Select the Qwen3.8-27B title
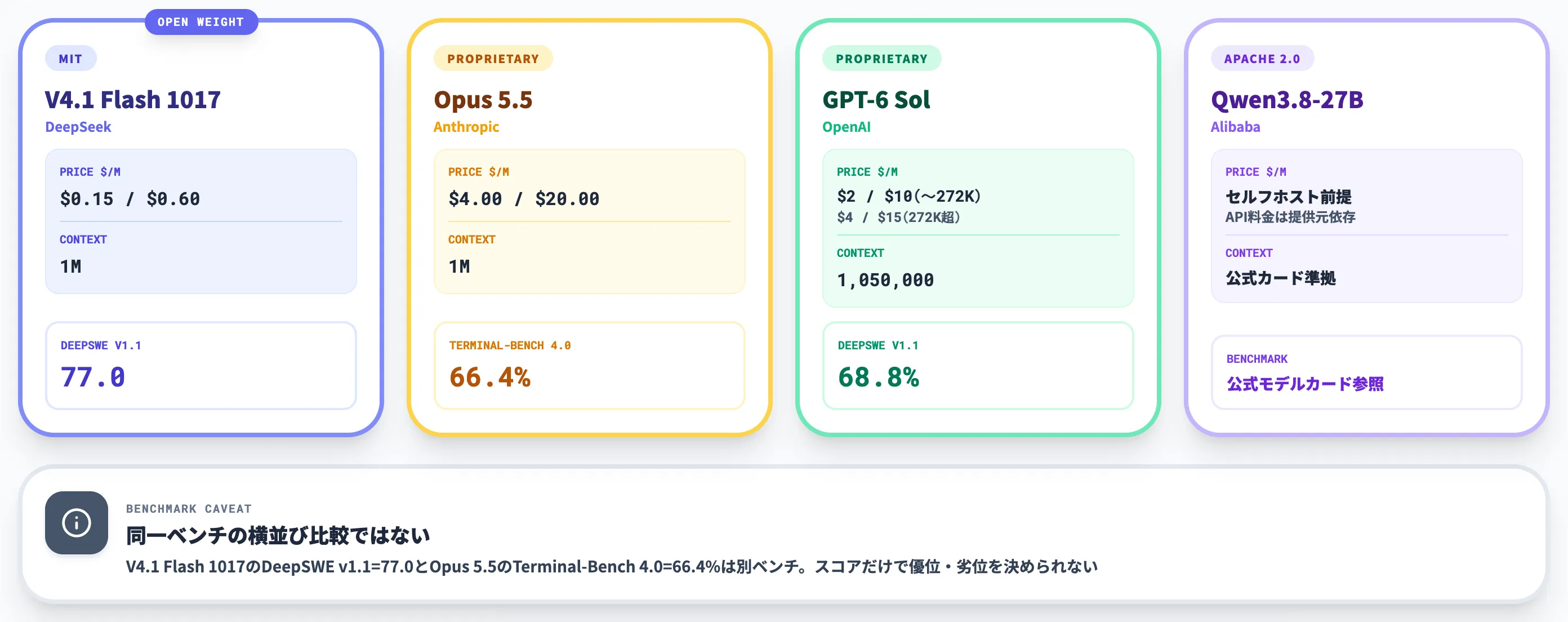Image resolution: width=1568 pixels, height=622 pixels. (1287, 99)
